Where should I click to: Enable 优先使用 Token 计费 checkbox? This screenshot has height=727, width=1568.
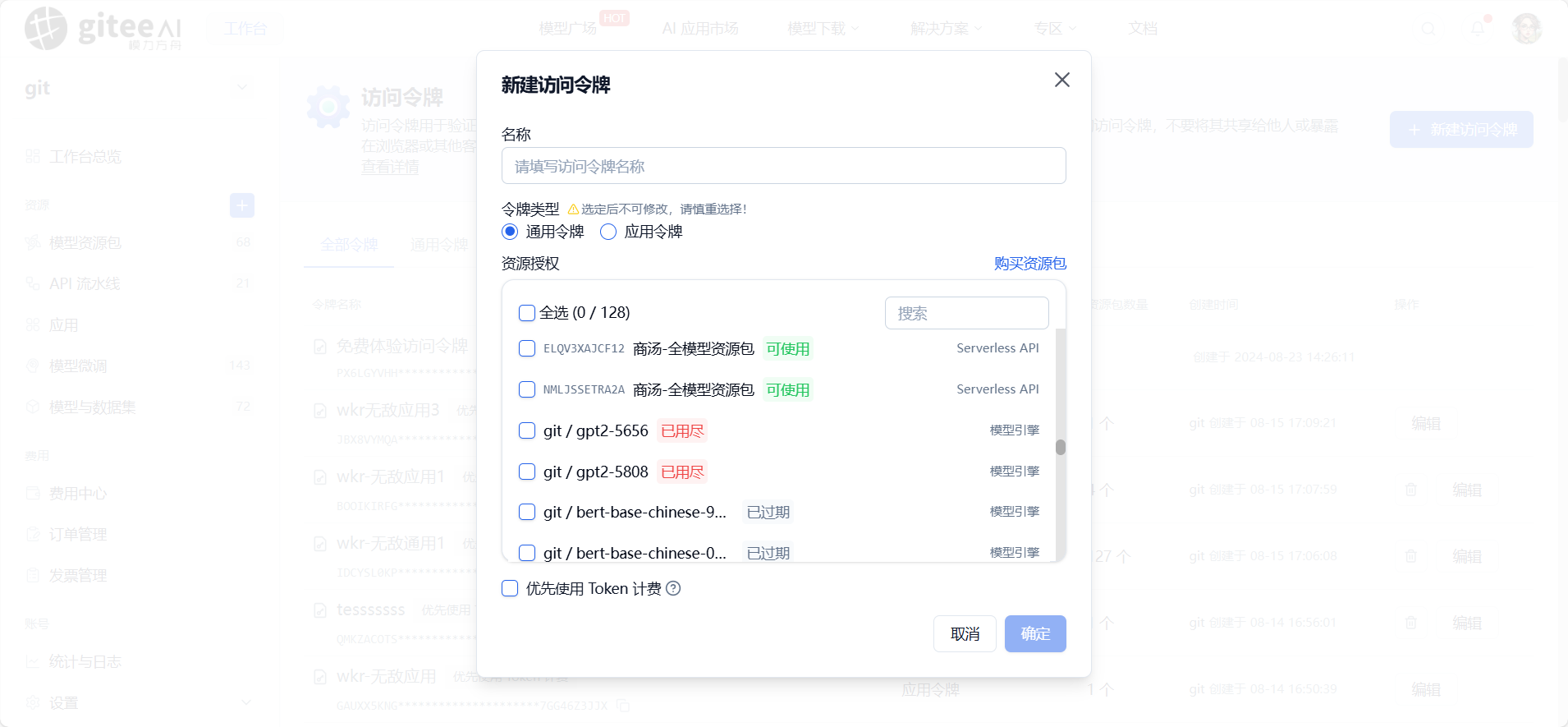[x=510, y=588]
